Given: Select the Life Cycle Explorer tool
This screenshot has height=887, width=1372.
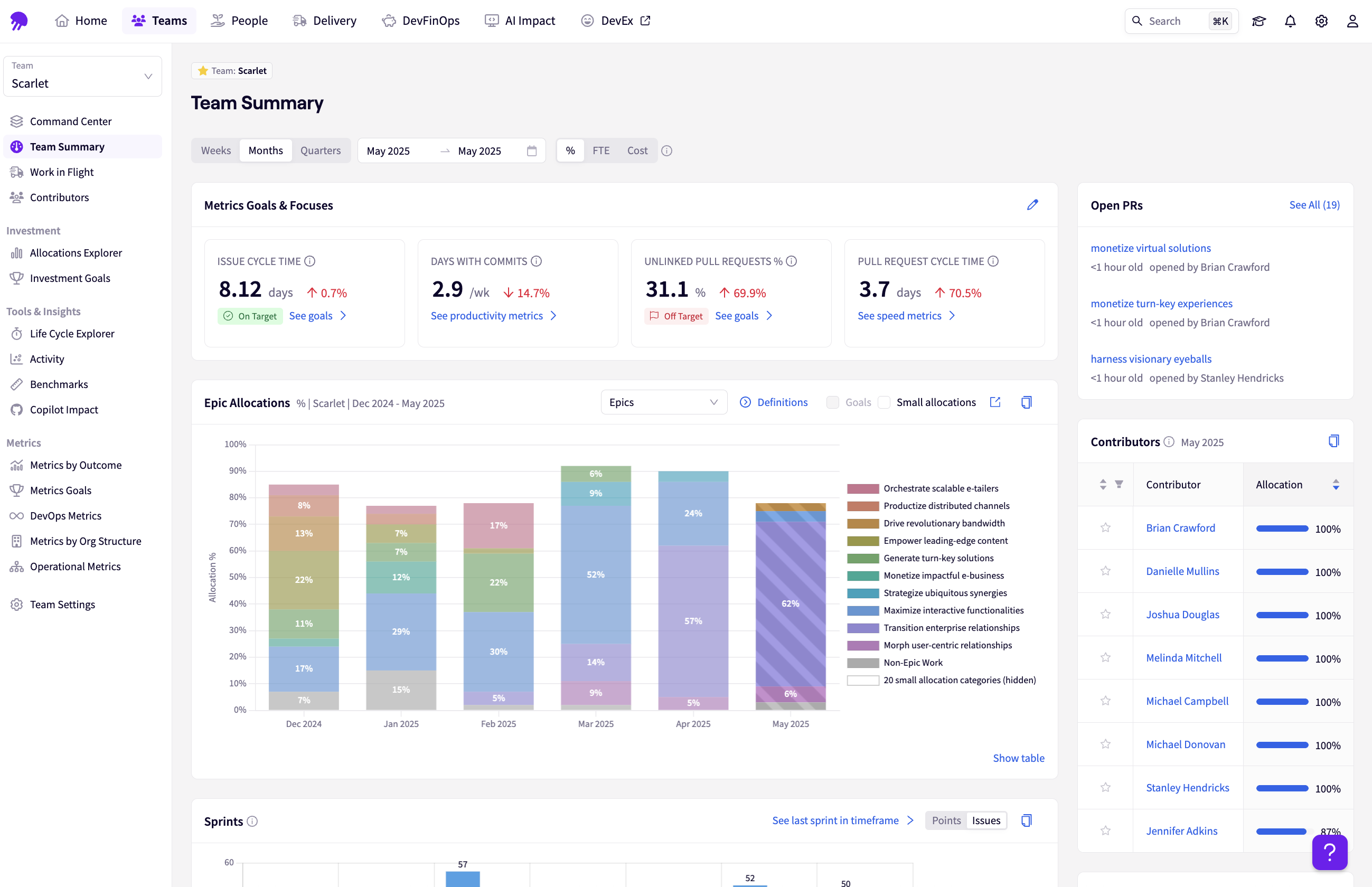Looking at the screenshot, I should tap(72, 334).
